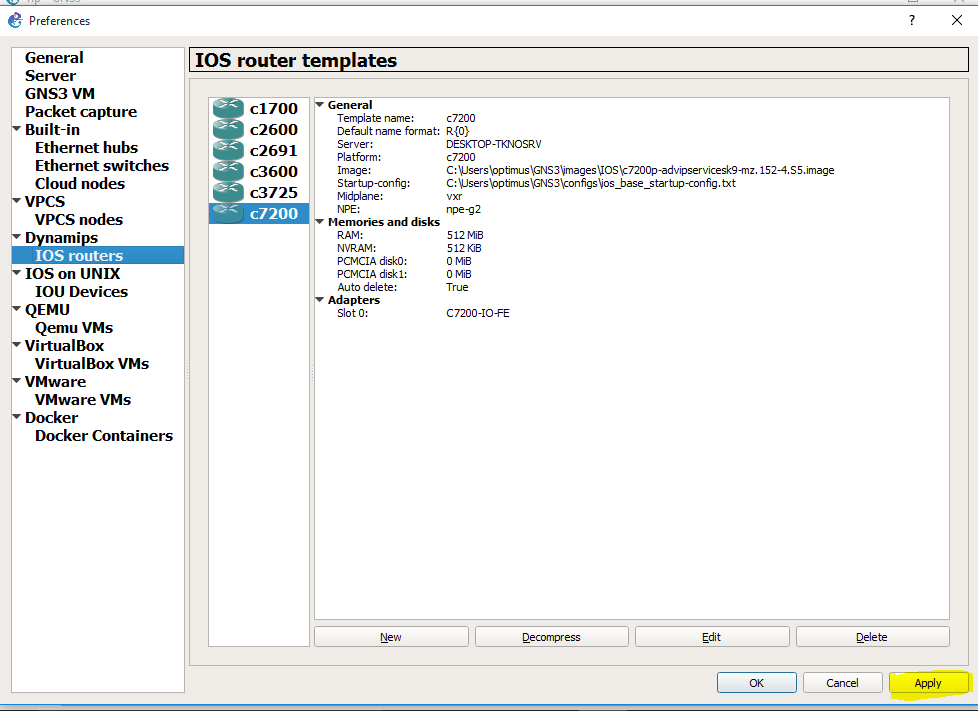978x711 pixels.
Task: Click Default name format R{0} value
Action: [x=457, y=131]
